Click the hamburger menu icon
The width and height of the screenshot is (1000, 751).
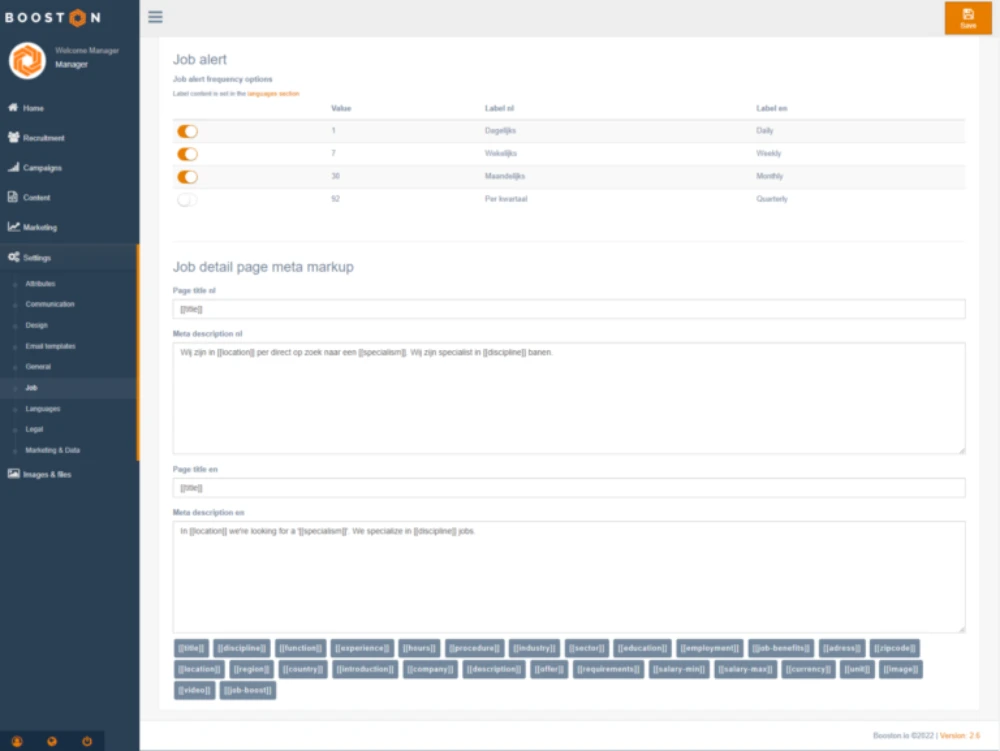coord(155,17)
